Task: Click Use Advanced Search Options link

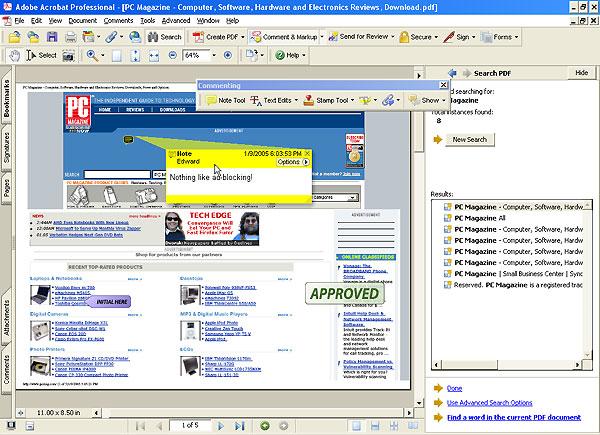Action: 489,403
